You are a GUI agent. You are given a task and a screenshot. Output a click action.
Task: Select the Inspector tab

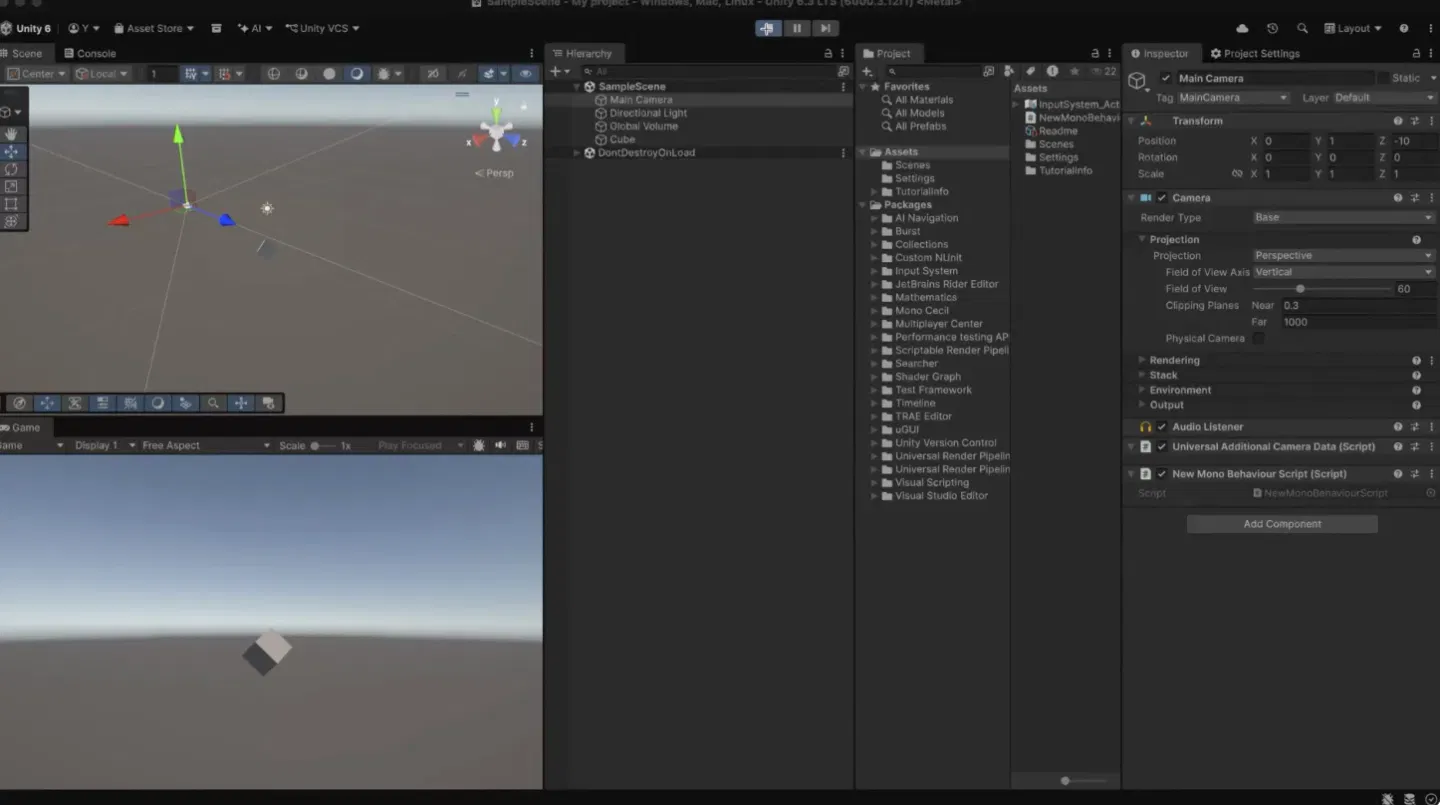point(1159,54)
